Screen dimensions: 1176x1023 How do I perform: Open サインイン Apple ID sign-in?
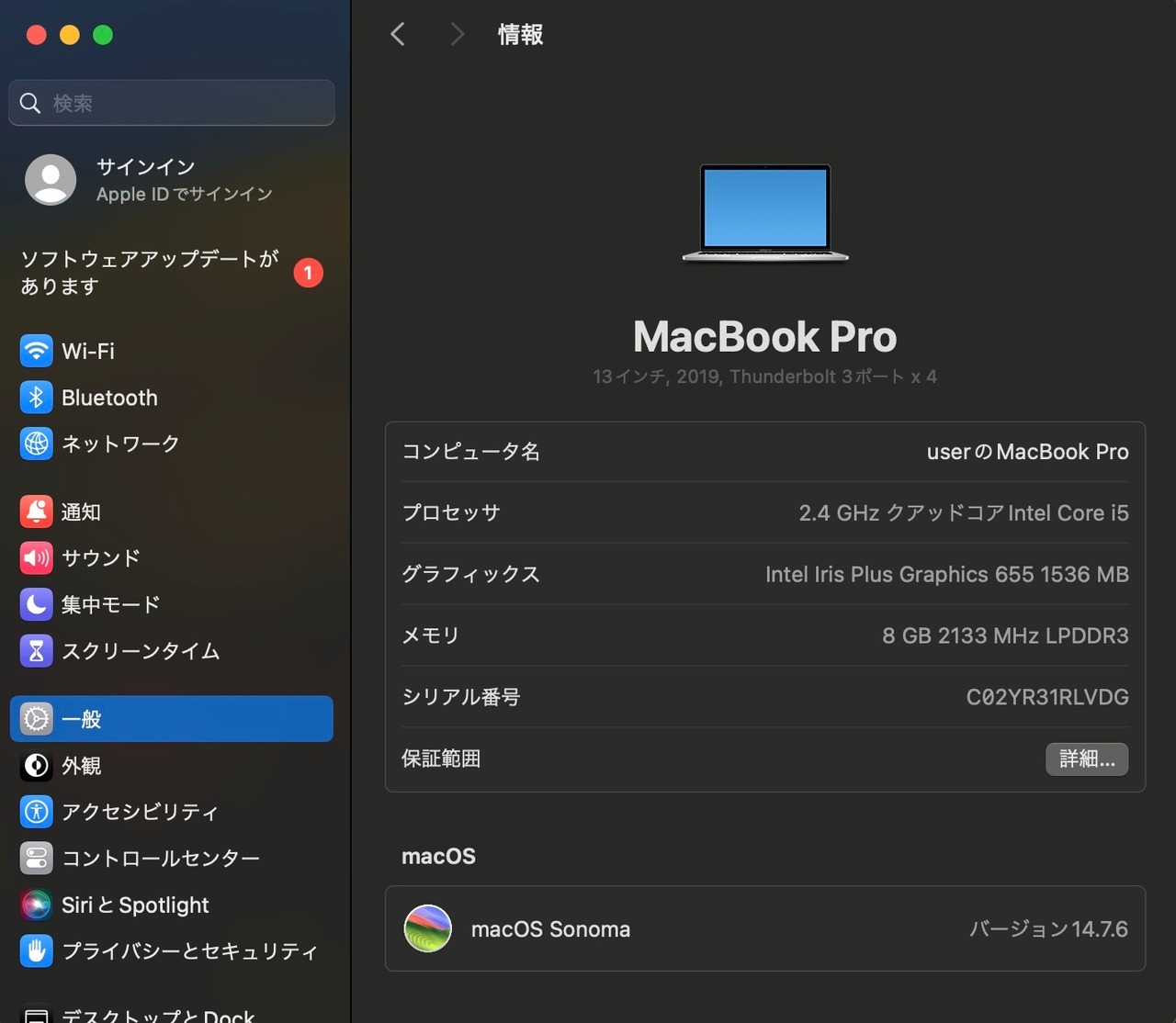click(x=172, y=179)
